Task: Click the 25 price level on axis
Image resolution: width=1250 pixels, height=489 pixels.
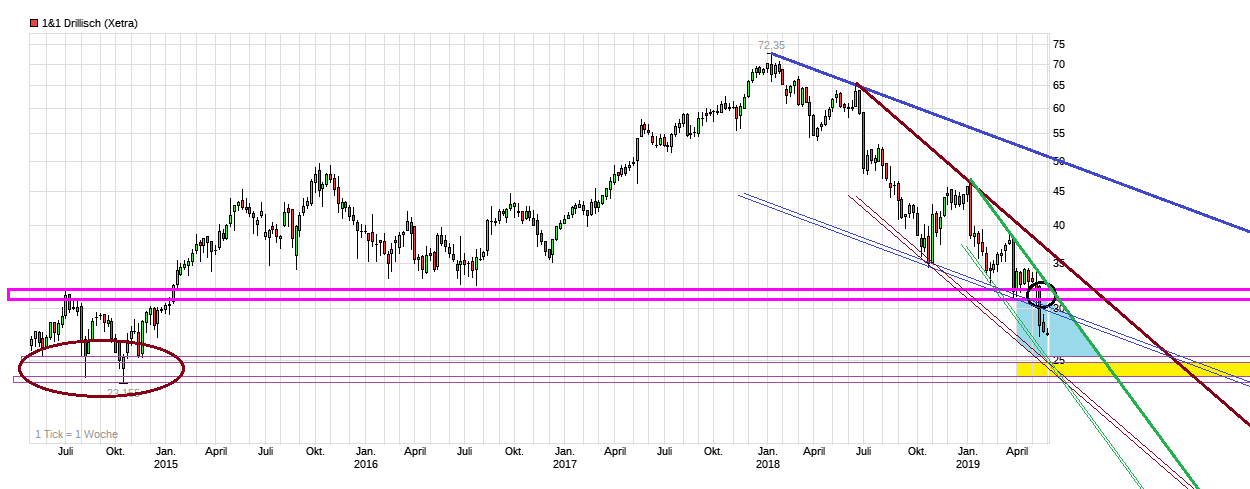Action: pyautogui.click(x=1058, y=359)
